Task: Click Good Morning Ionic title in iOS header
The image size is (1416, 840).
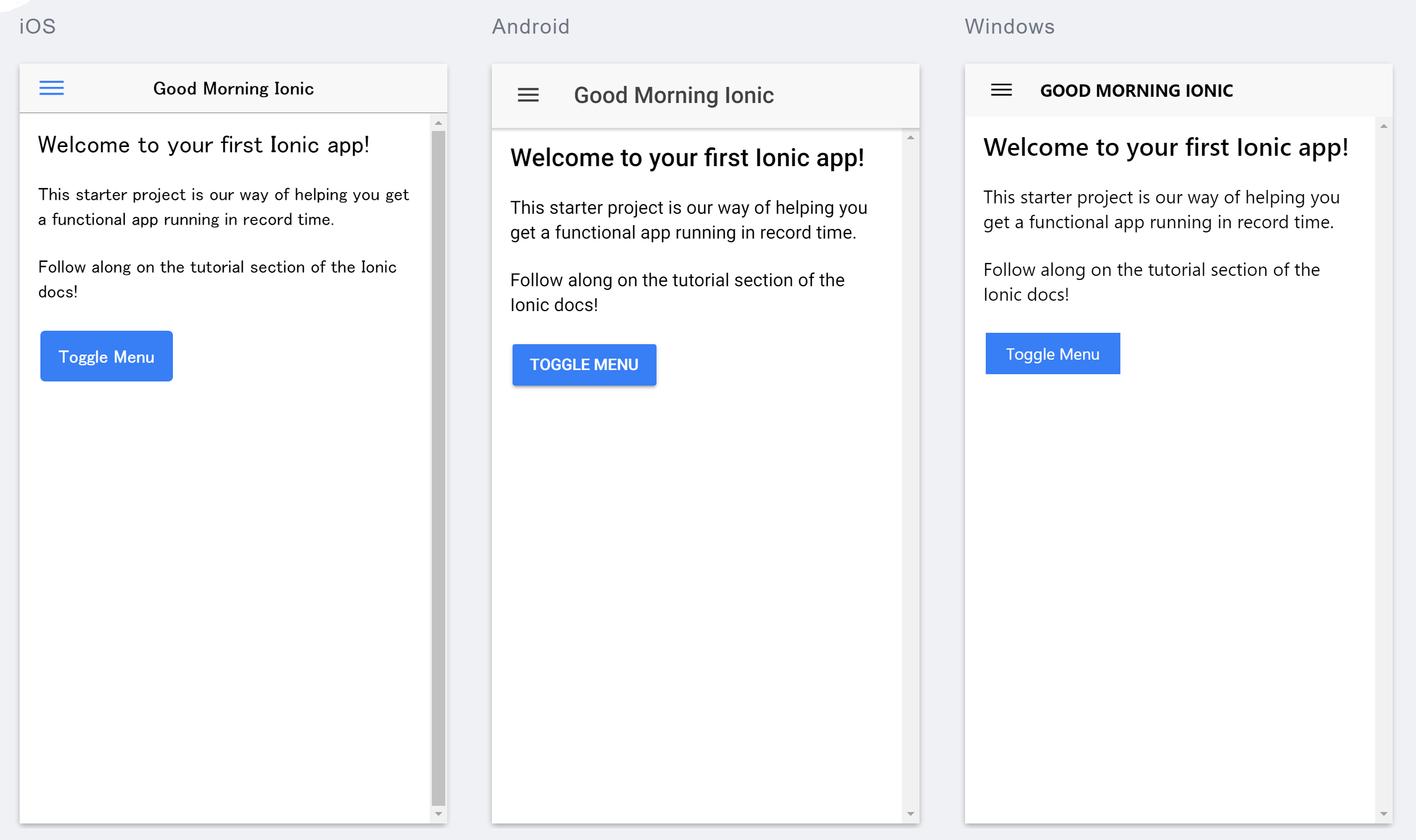Action: [x=233, y=89]
